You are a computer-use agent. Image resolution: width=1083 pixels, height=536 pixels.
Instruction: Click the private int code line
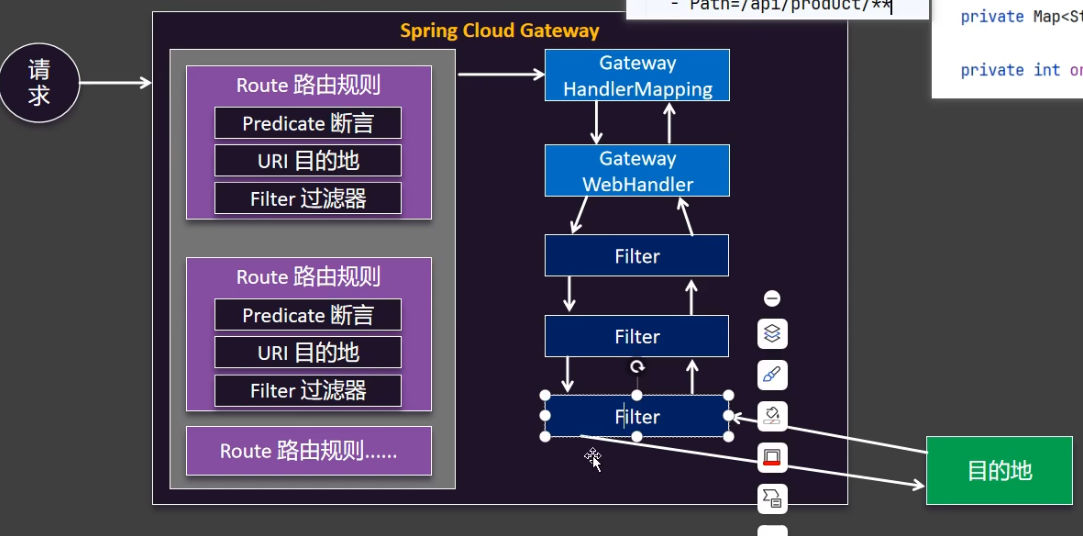pyautogui.click(x=1022, y=70)
